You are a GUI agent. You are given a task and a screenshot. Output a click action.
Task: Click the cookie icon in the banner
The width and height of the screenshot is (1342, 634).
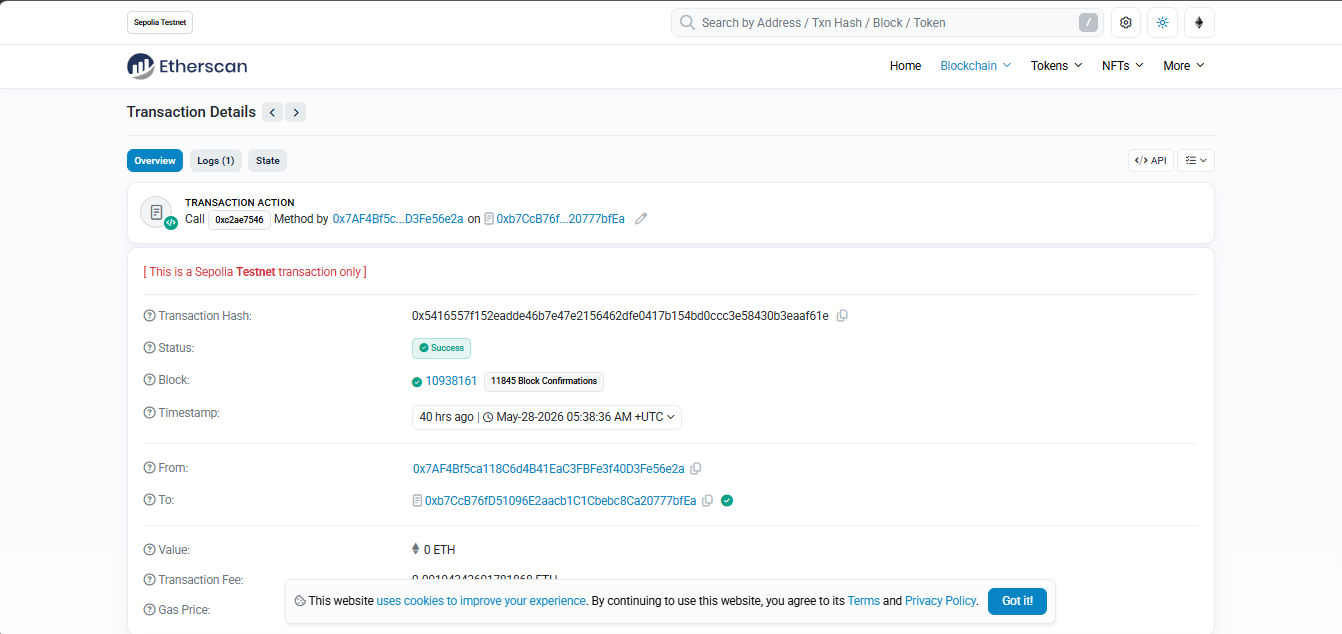[x=299, y=601]
